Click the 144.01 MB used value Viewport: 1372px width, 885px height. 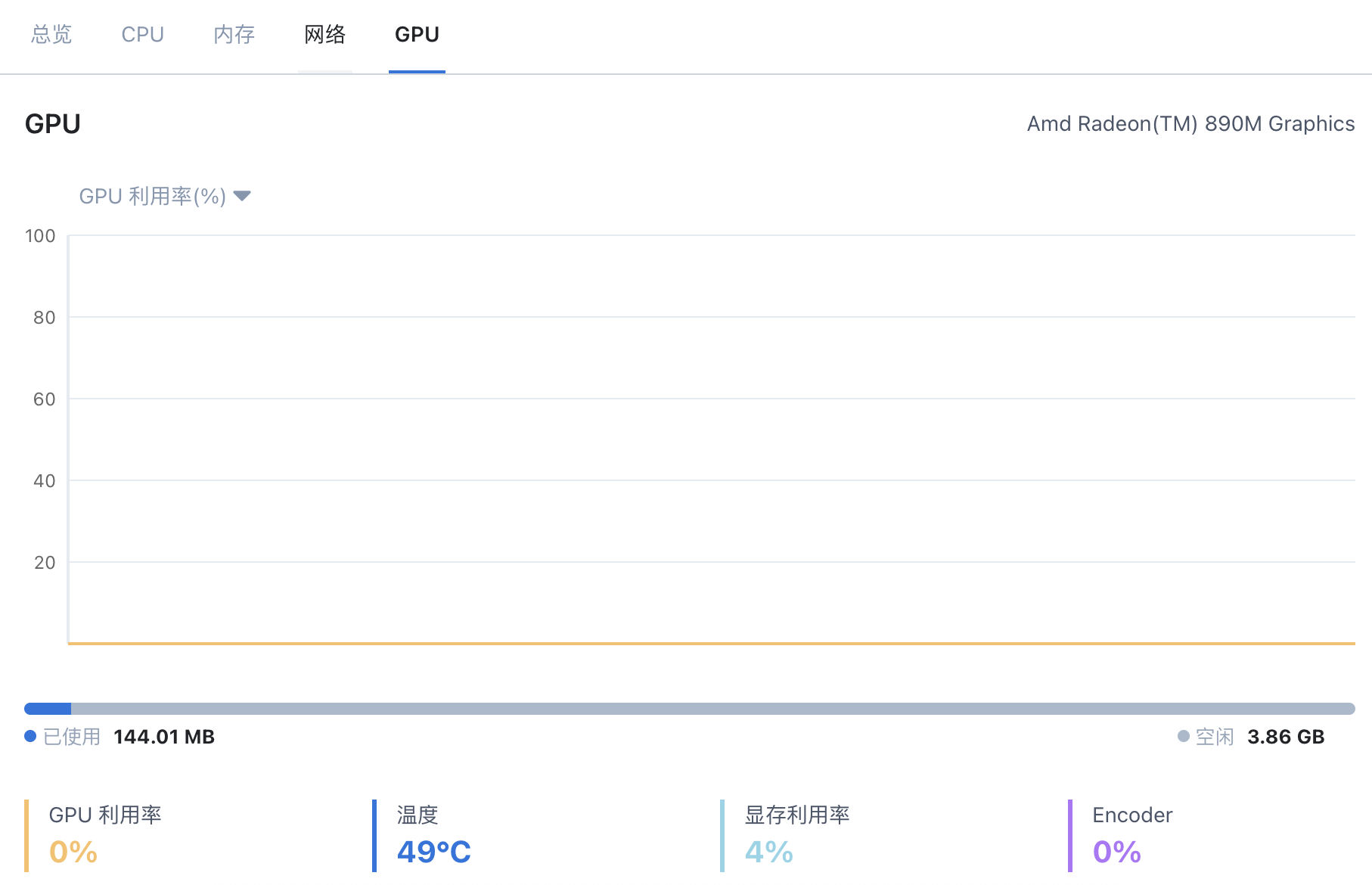pyautogui.click(x=164, y=737)
